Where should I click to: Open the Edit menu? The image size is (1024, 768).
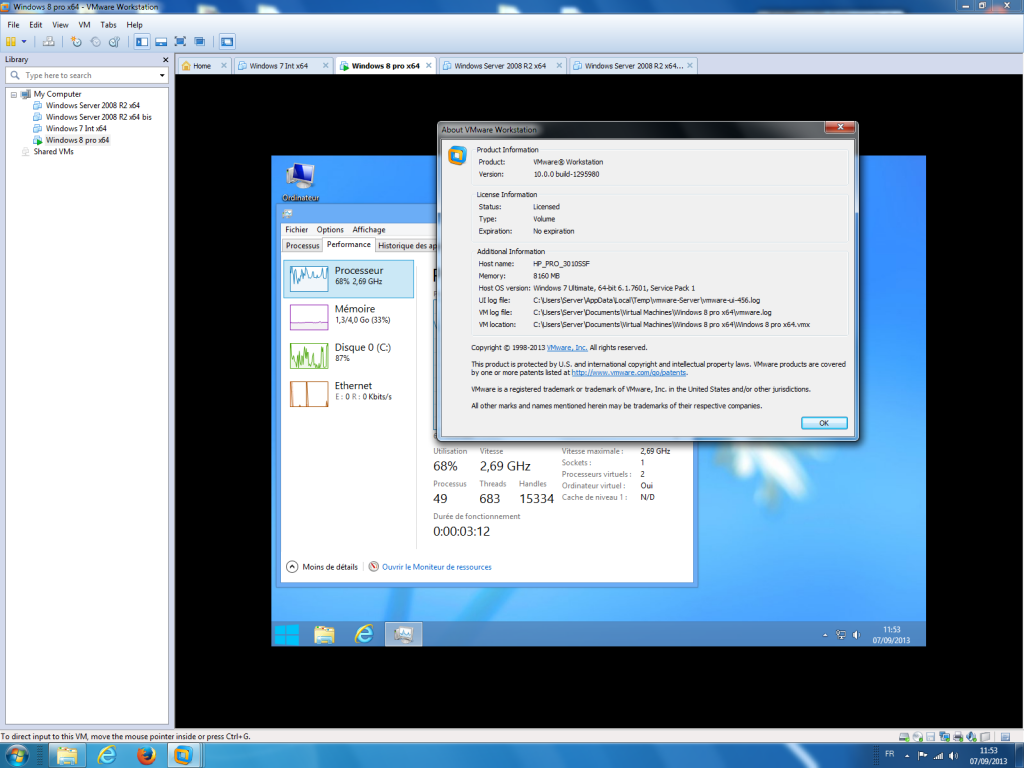(35, 25)
